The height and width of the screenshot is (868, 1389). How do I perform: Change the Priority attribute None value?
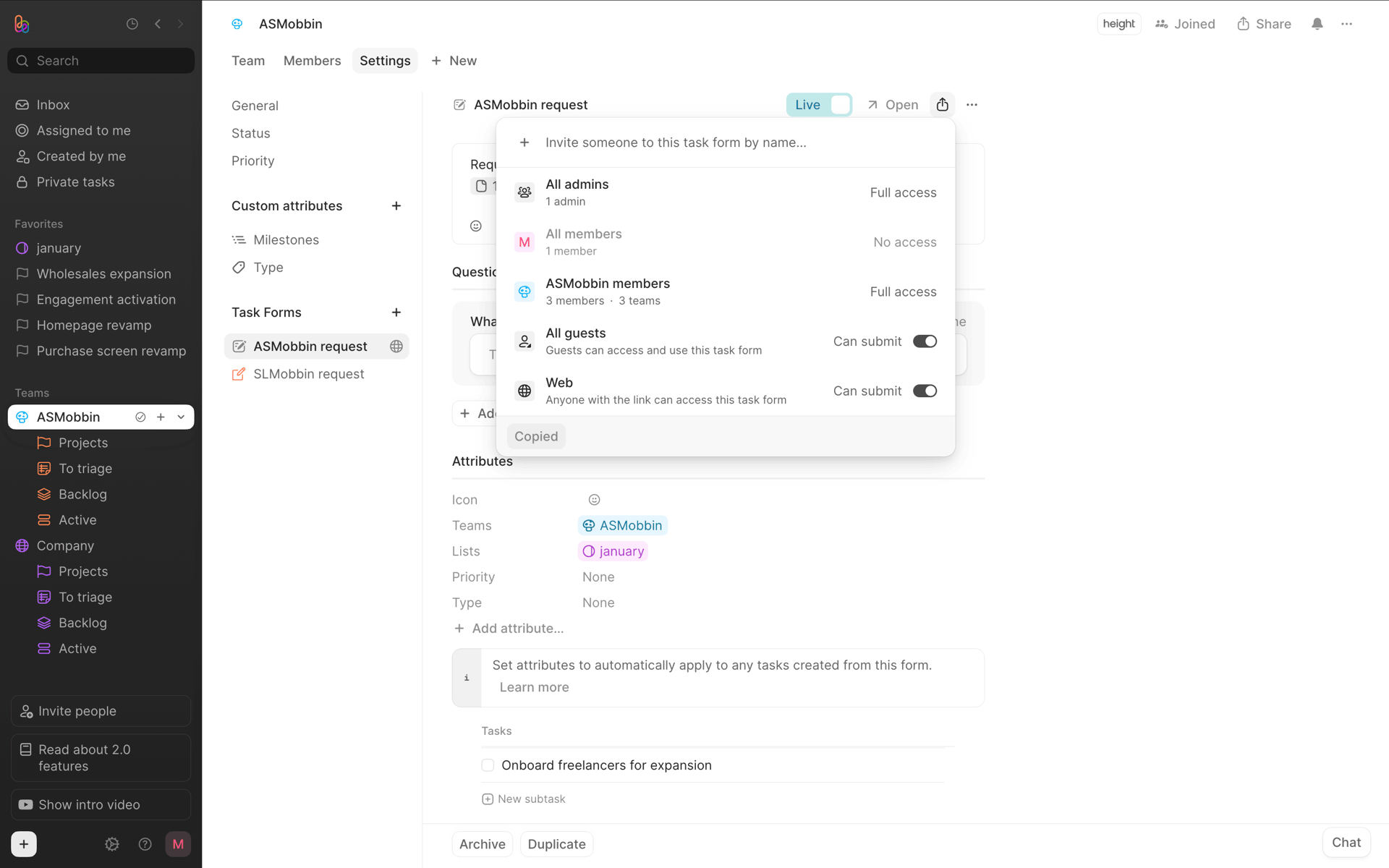point(598,577)
